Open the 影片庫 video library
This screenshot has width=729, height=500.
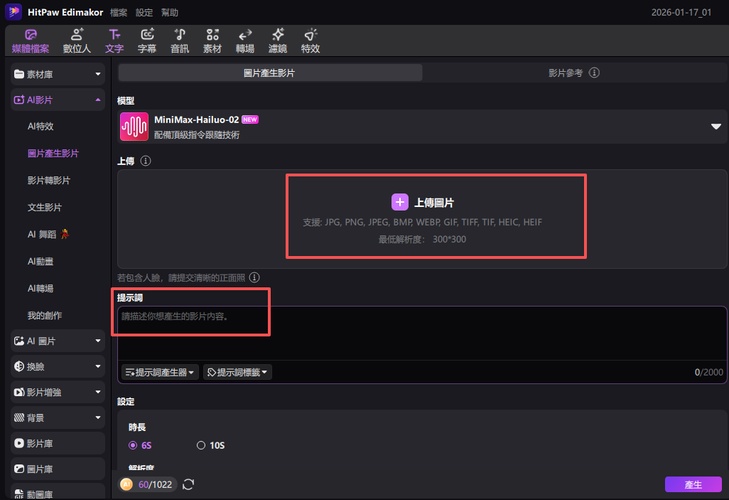click(x=58, y=443)
